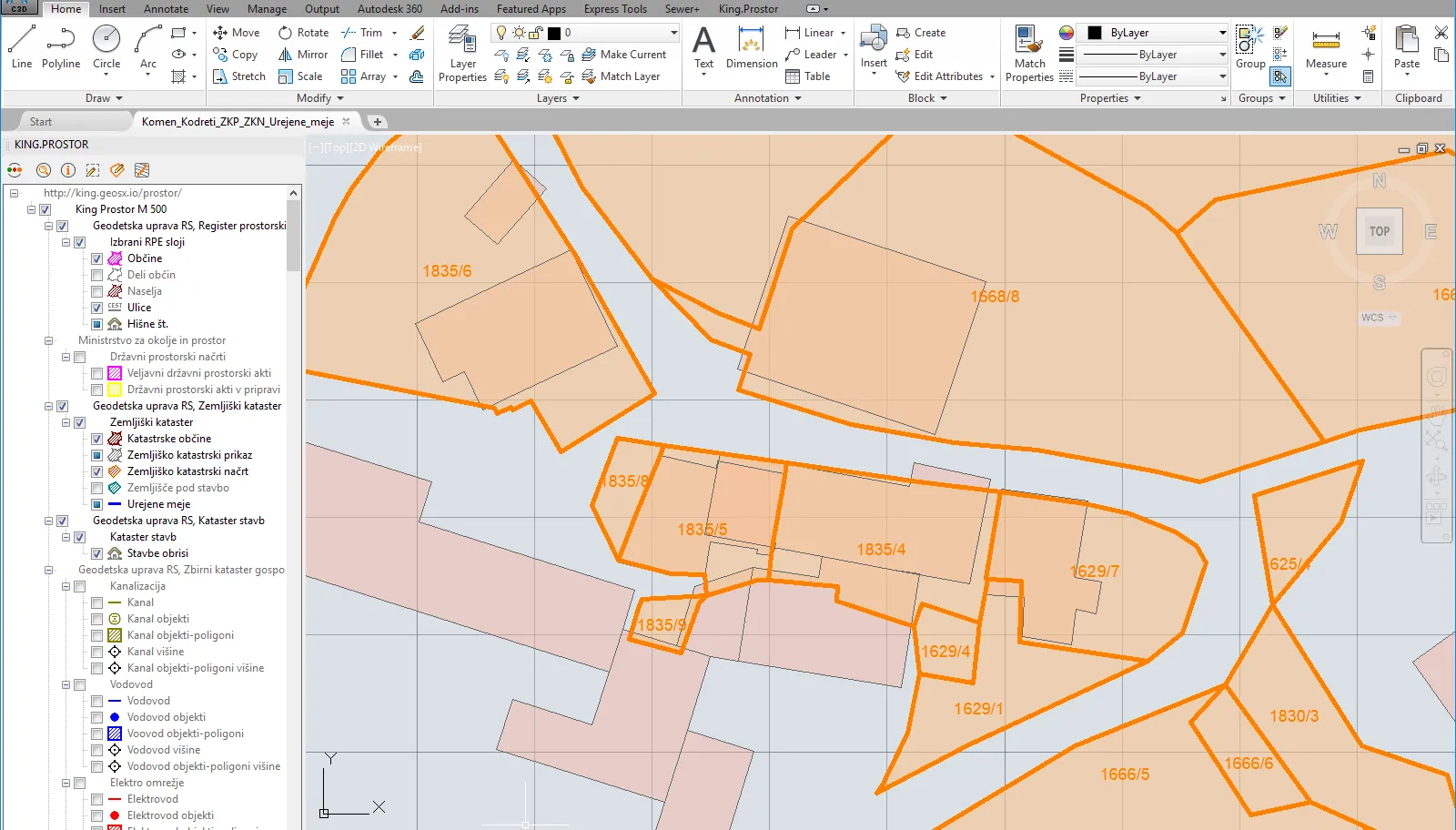
Task: Toggle the Stavbe obrisi checkbox
Action: (x=96, y=553)
